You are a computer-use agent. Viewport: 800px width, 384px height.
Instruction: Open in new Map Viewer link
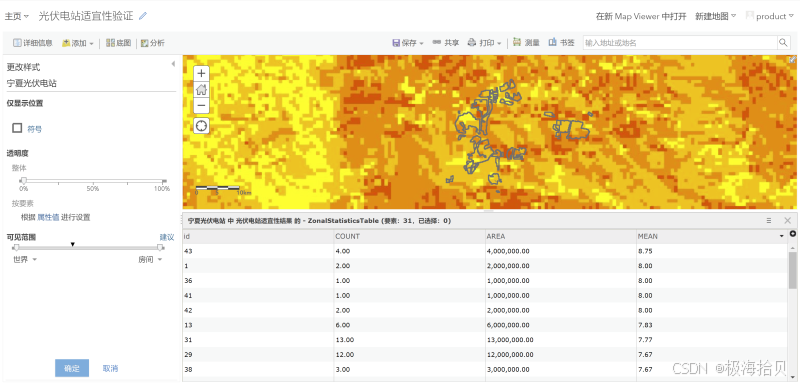pyautogui.click(x=641, y=16)
